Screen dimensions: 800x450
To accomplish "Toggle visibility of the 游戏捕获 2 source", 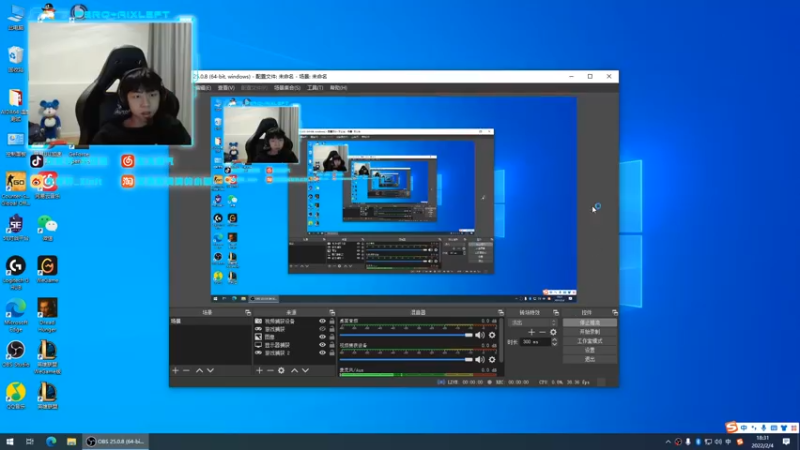I will (x=322, y=353).
